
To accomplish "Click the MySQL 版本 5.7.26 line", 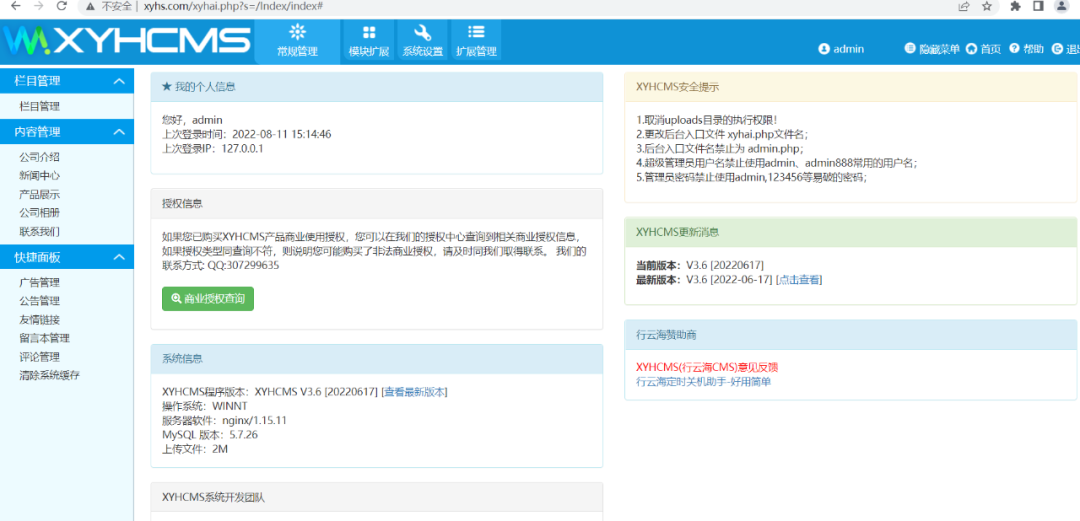I will click(210, 435).
